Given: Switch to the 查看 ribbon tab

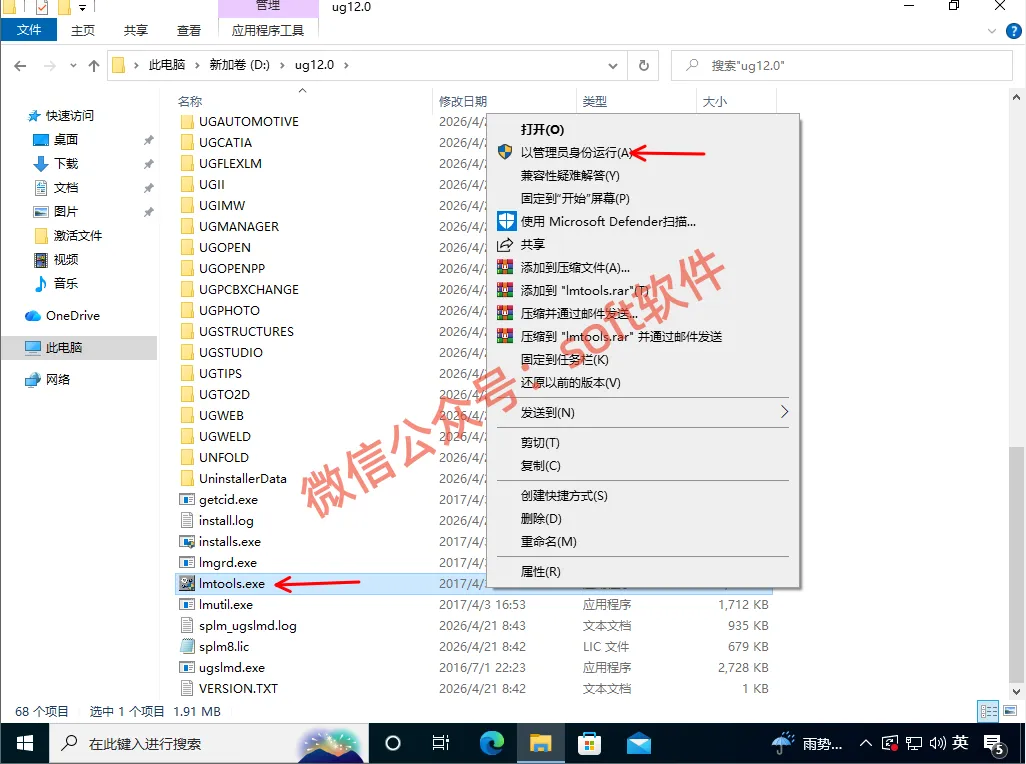Looking at the screenshot, I should [x=188, y=30].
